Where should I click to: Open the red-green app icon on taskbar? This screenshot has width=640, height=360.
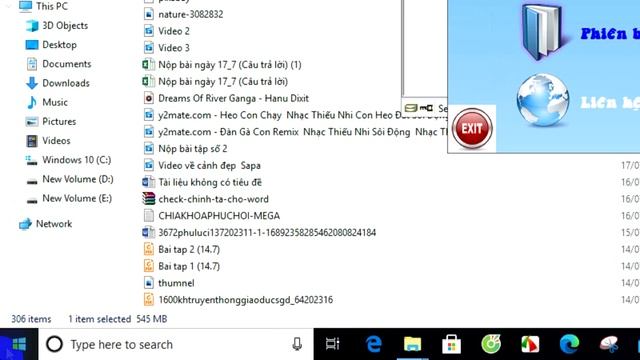coord(530,344)
